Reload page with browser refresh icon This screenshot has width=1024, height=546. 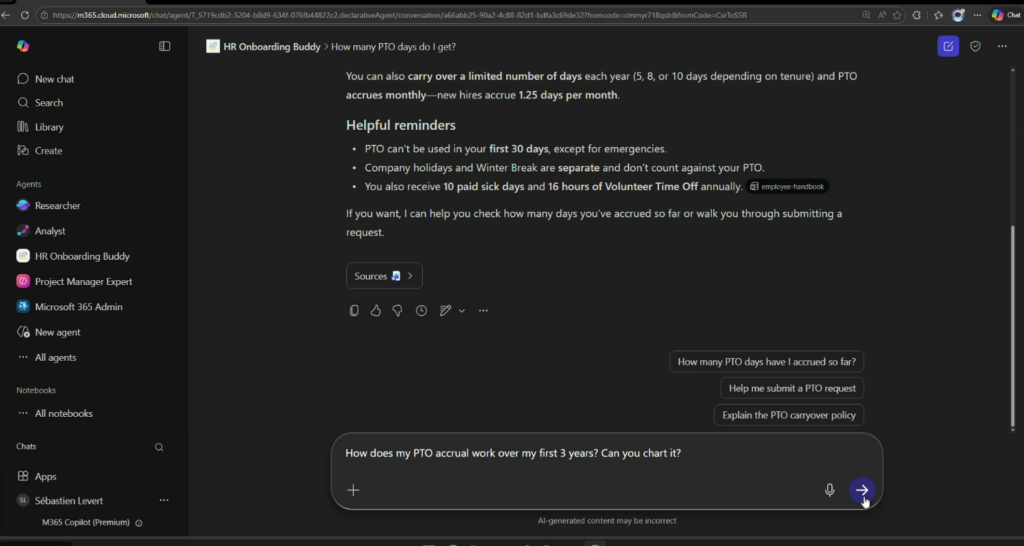[25, 15]
